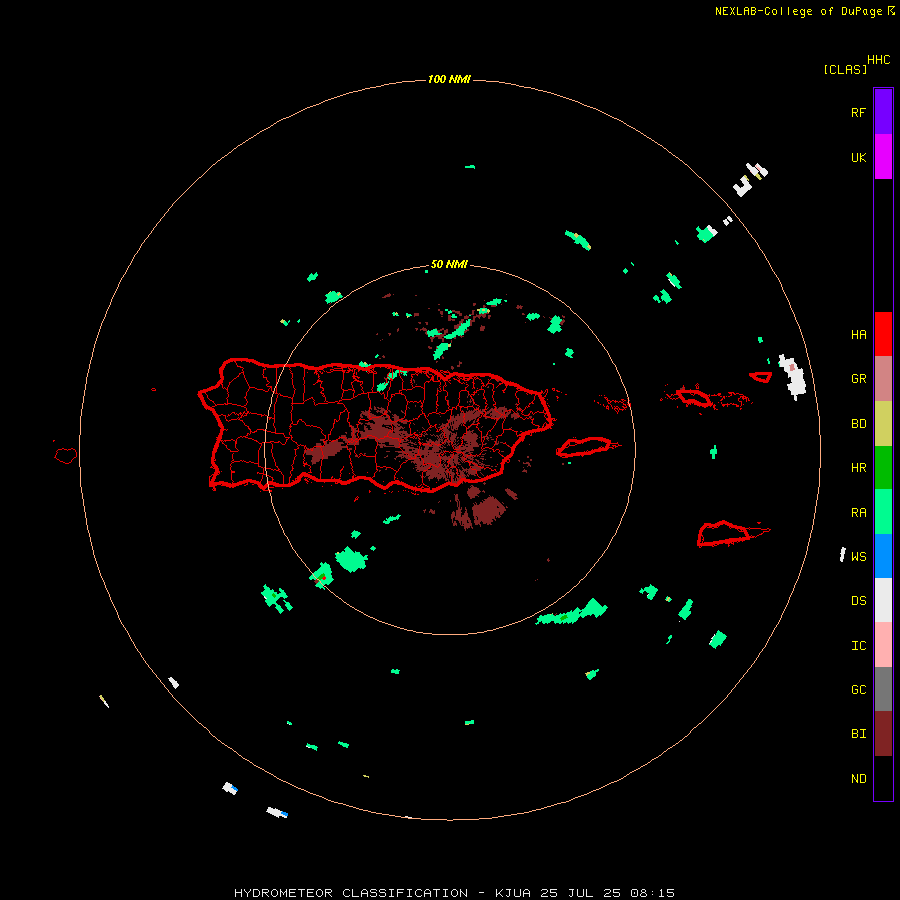900x900 pixels.
Task: Click the IC legend label
Action: coord(858,646)
